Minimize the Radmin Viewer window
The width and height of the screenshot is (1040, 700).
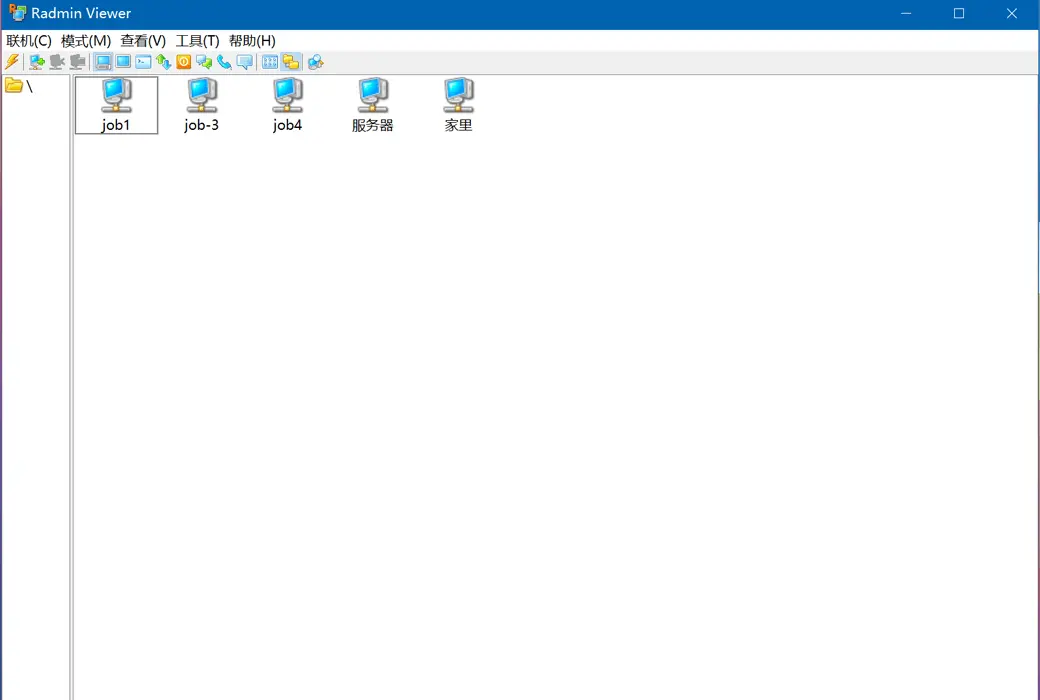[906, 13]
